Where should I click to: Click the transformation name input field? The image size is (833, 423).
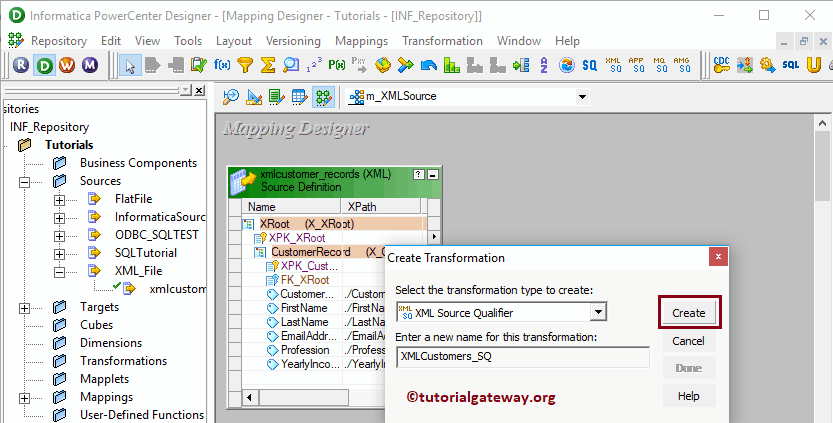click(523, 357)
